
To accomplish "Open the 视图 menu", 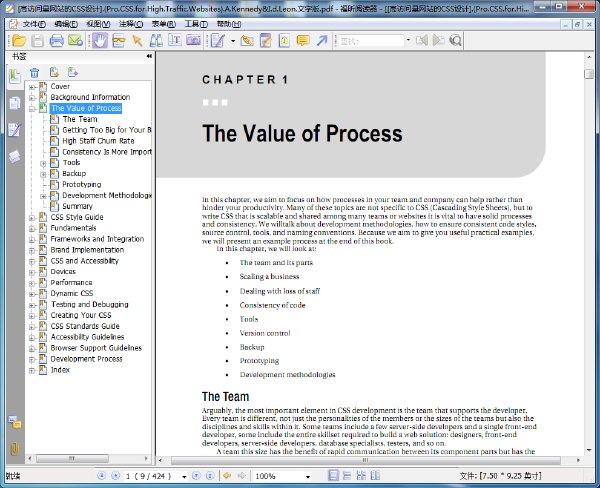I will tap(98, 24).
